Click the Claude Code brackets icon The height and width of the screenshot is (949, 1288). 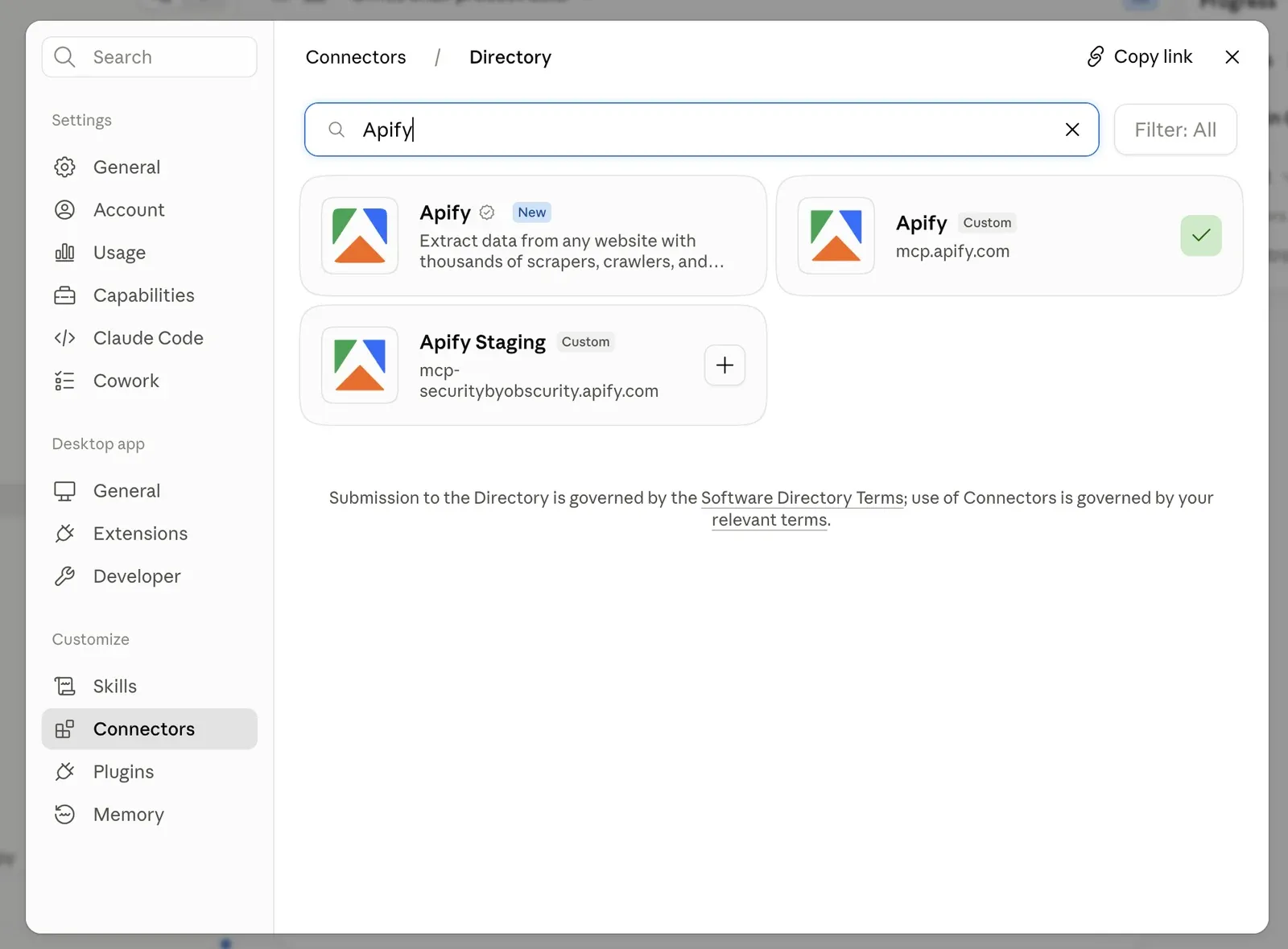tap(64, 338)
